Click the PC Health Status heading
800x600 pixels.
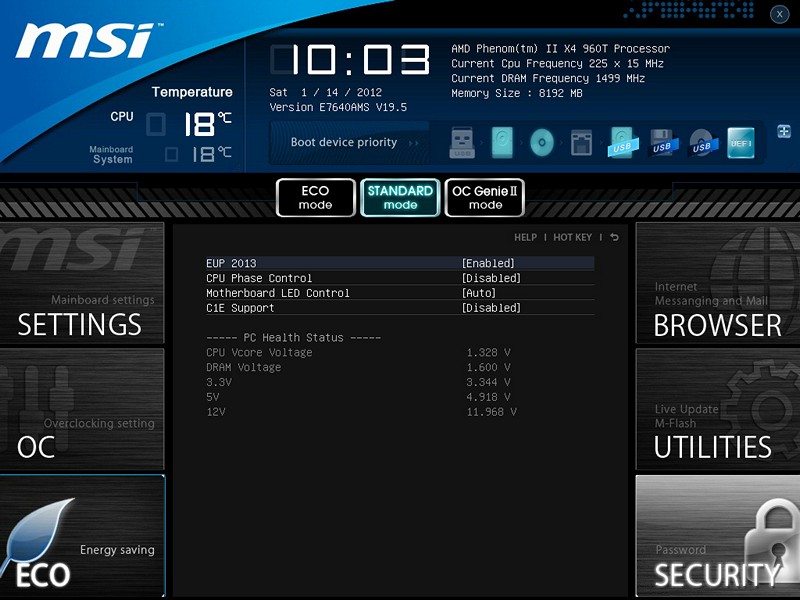point(293,338)
